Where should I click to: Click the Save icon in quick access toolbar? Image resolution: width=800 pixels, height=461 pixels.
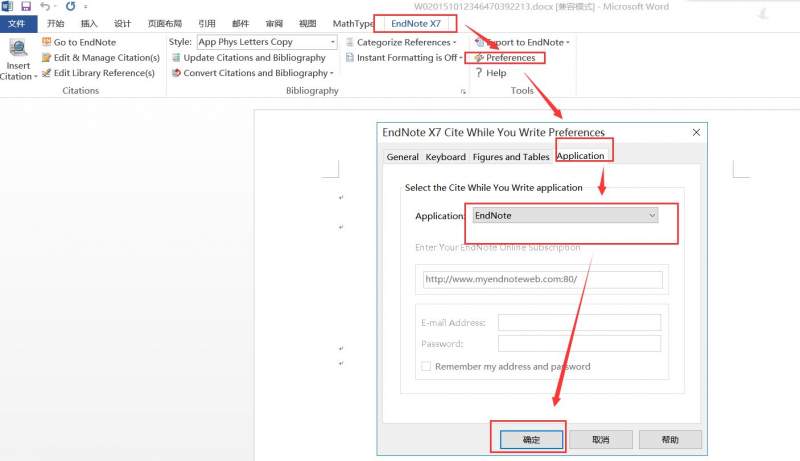(26, 6)
